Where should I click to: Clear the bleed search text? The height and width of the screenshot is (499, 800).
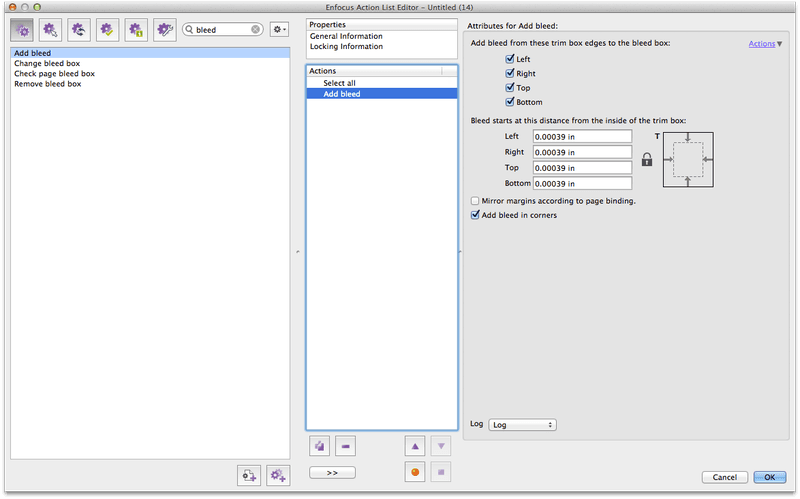[x=255, y=30]
